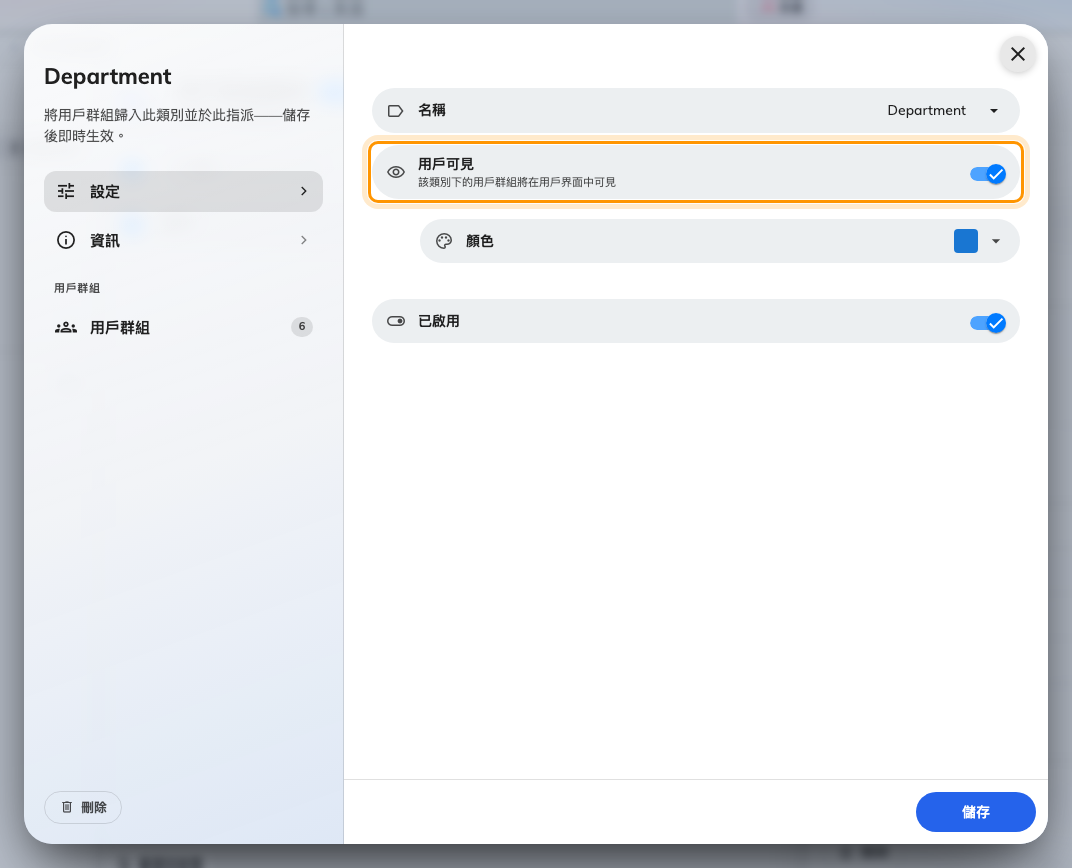Screen dimensions: 1072x868
Task: Open the 名稱 dropdown arrow
Action: pos(994,111)
